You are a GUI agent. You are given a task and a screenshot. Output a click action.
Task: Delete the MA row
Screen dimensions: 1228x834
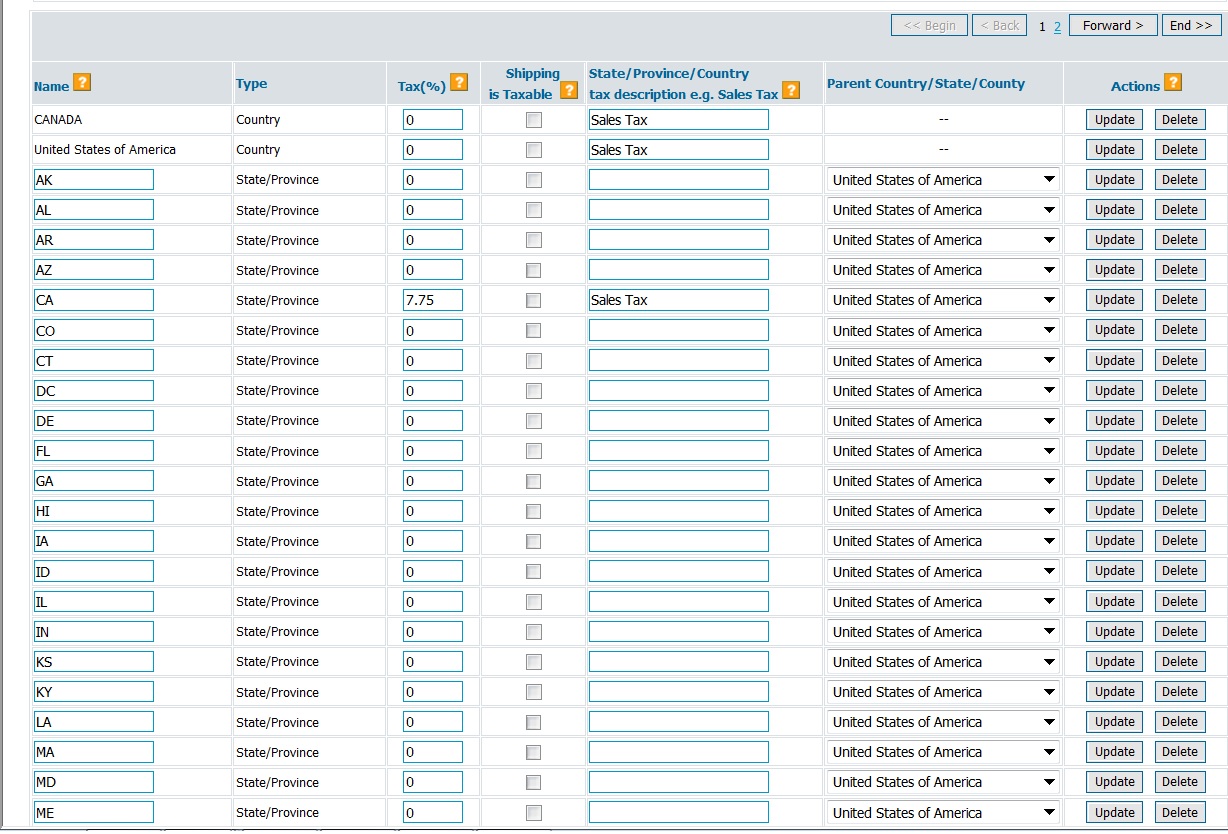[x=1180, y=752]
